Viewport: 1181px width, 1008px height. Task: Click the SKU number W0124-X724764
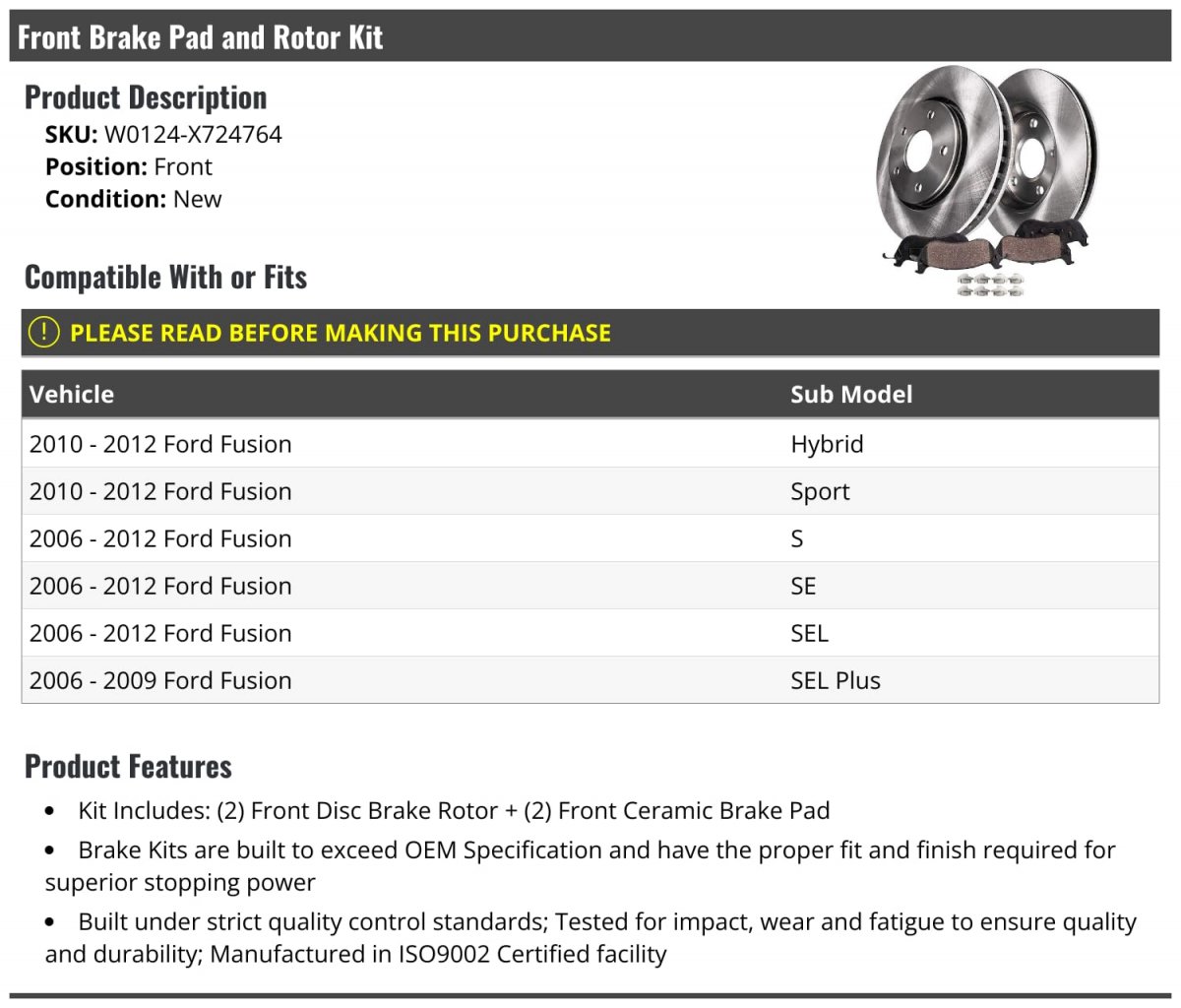click(193, 135)
